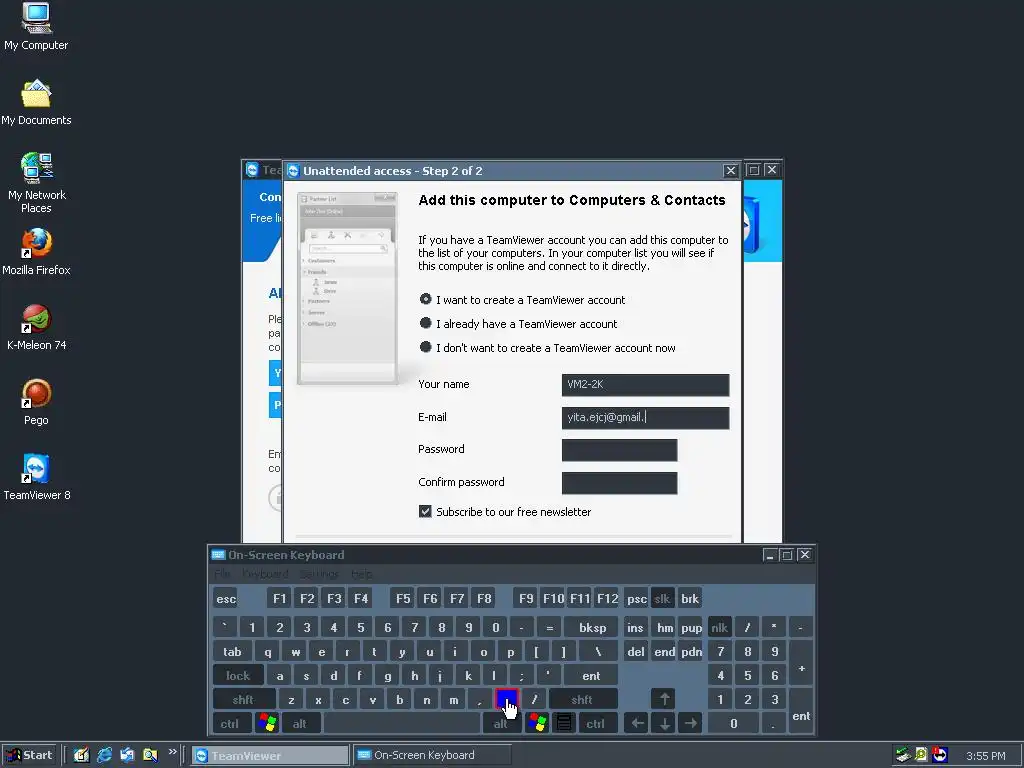This screenshot has width=1024, height=768.
Task: Toggle the lock key on the on-screen keyboard
Action: [238, 676]
